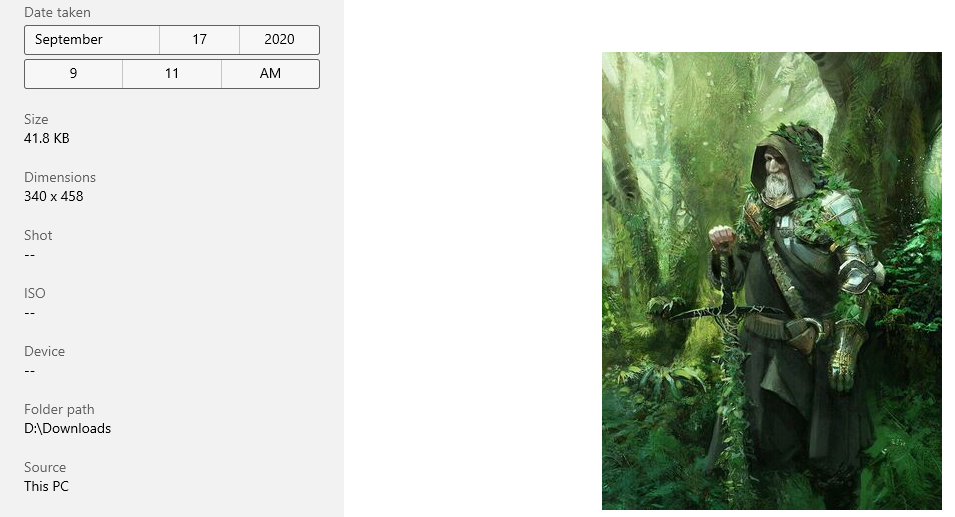955x517 pixels.
Task: Click the Folder path heading
Action: coord(59,409)
